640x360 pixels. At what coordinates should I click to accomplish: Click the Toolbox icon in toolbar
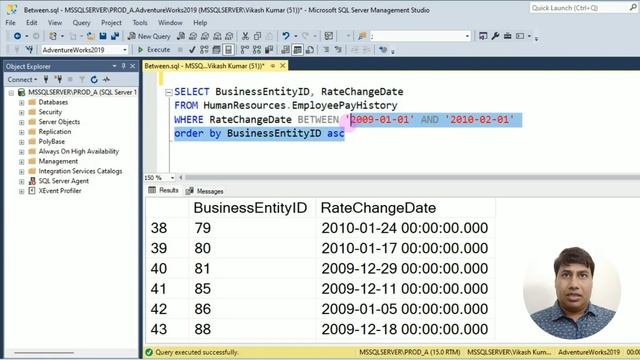point(507,36)
